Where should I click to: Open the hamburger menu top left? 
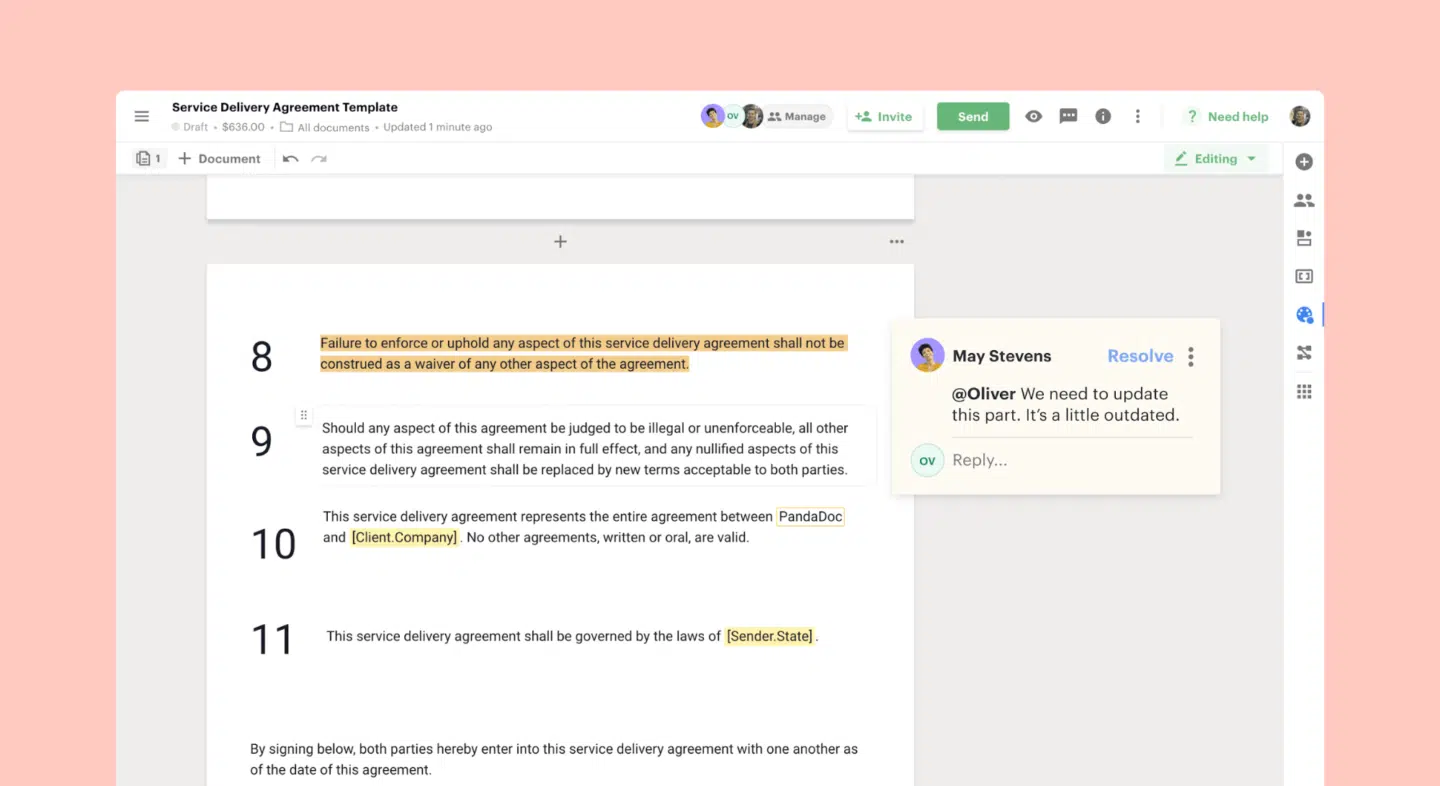pyautogui.click(x=141, y=116)
